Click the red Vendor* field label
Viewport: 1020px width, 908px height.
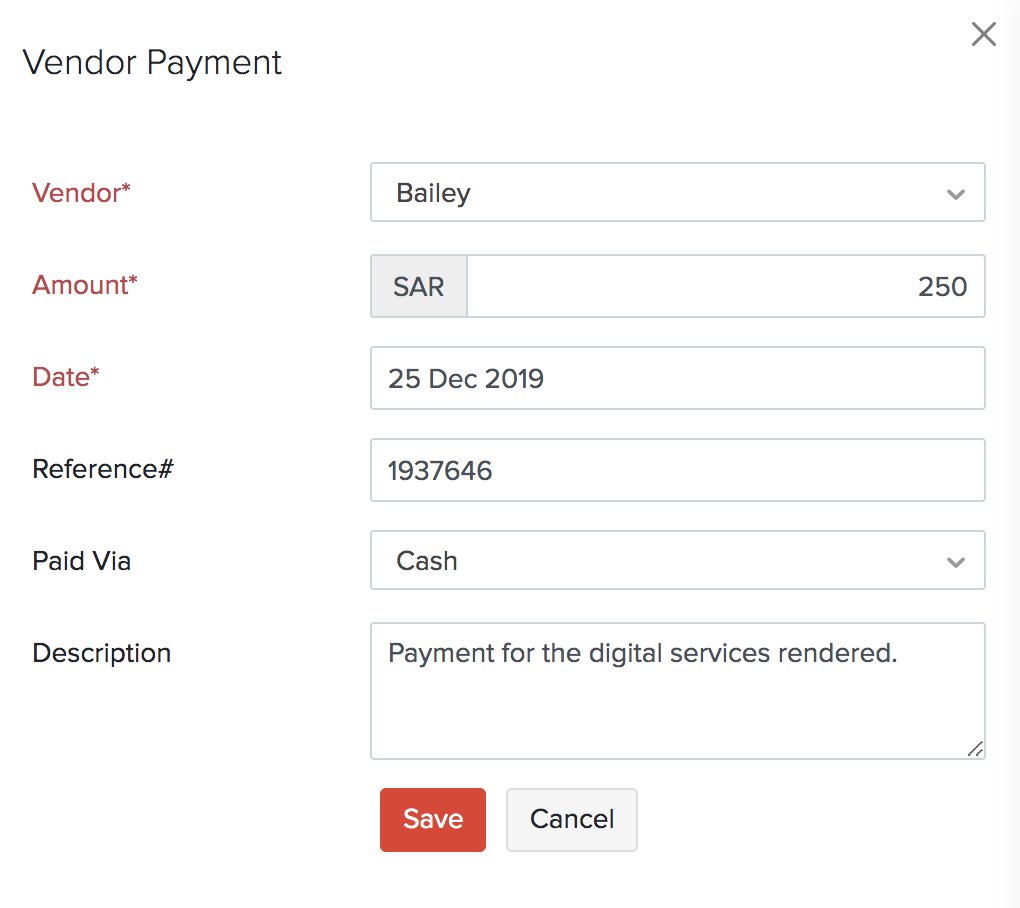click(82, 193)
